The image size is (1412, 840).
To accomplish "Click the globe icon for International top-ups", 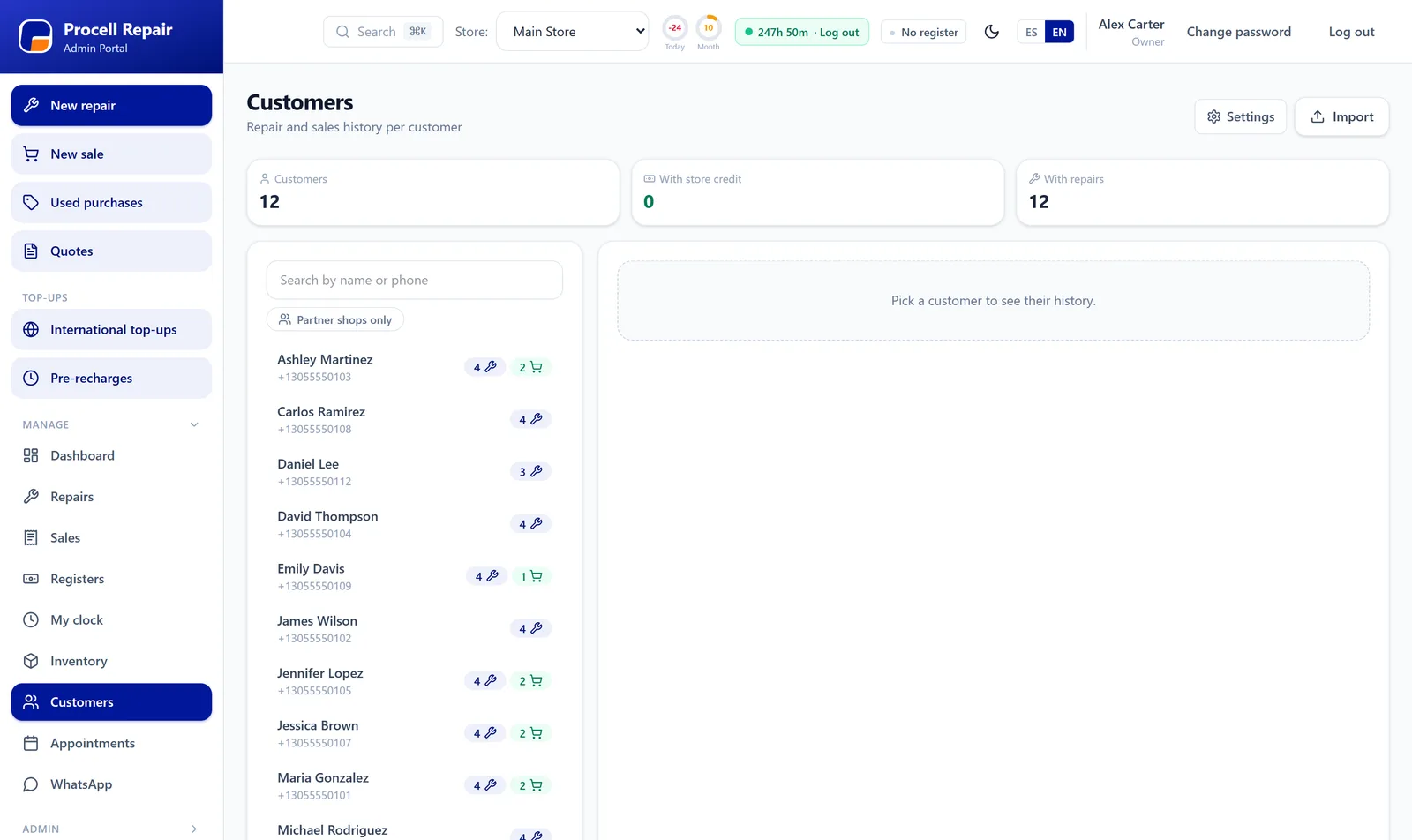I will coord(31,329).
